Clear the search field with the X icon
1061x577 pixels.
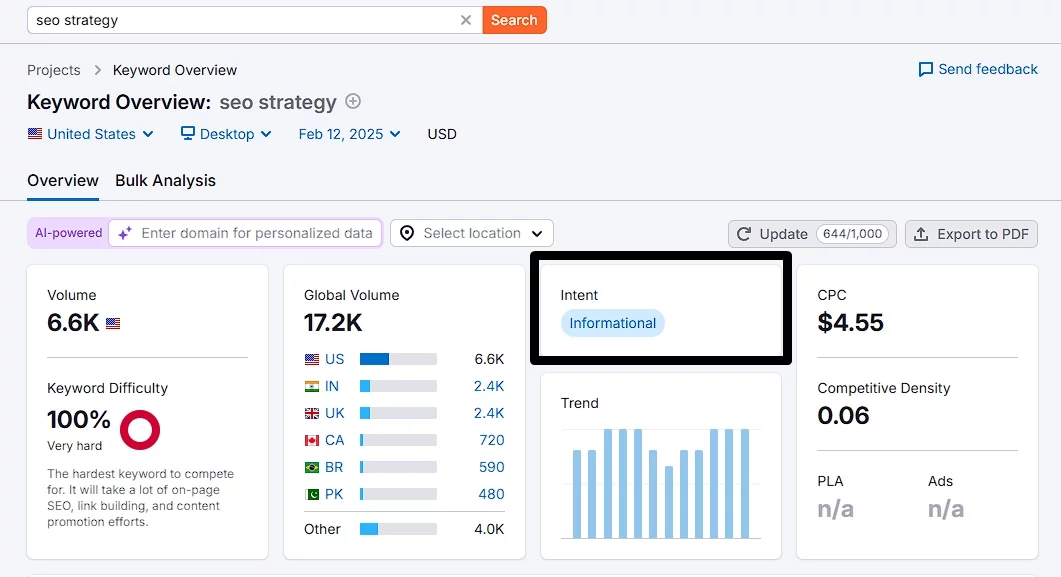466,20
